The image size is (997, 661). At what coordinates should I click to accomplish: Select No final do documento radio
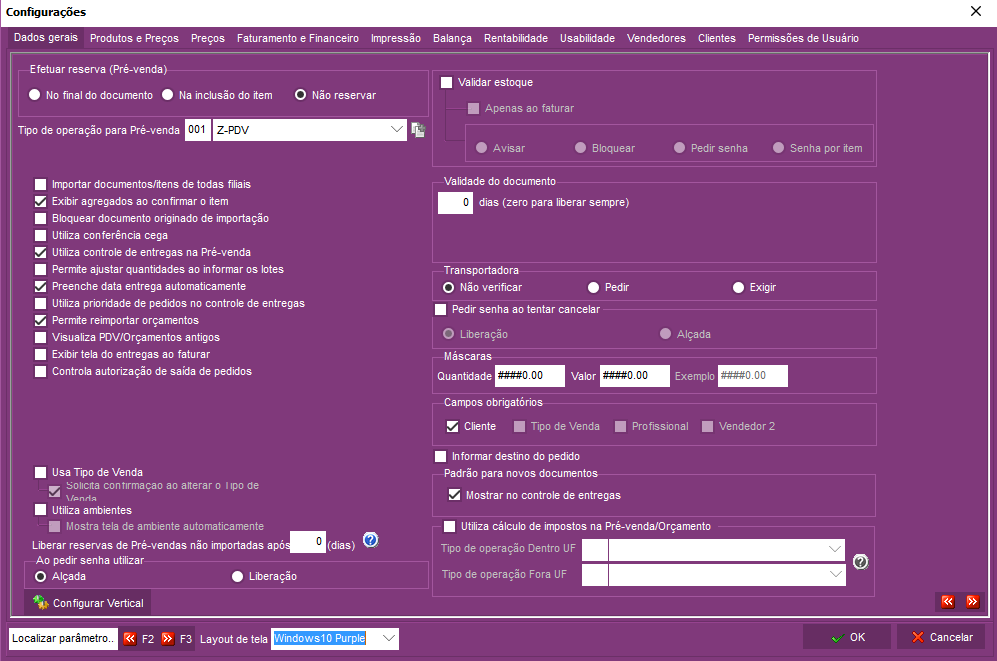[35, 95]
